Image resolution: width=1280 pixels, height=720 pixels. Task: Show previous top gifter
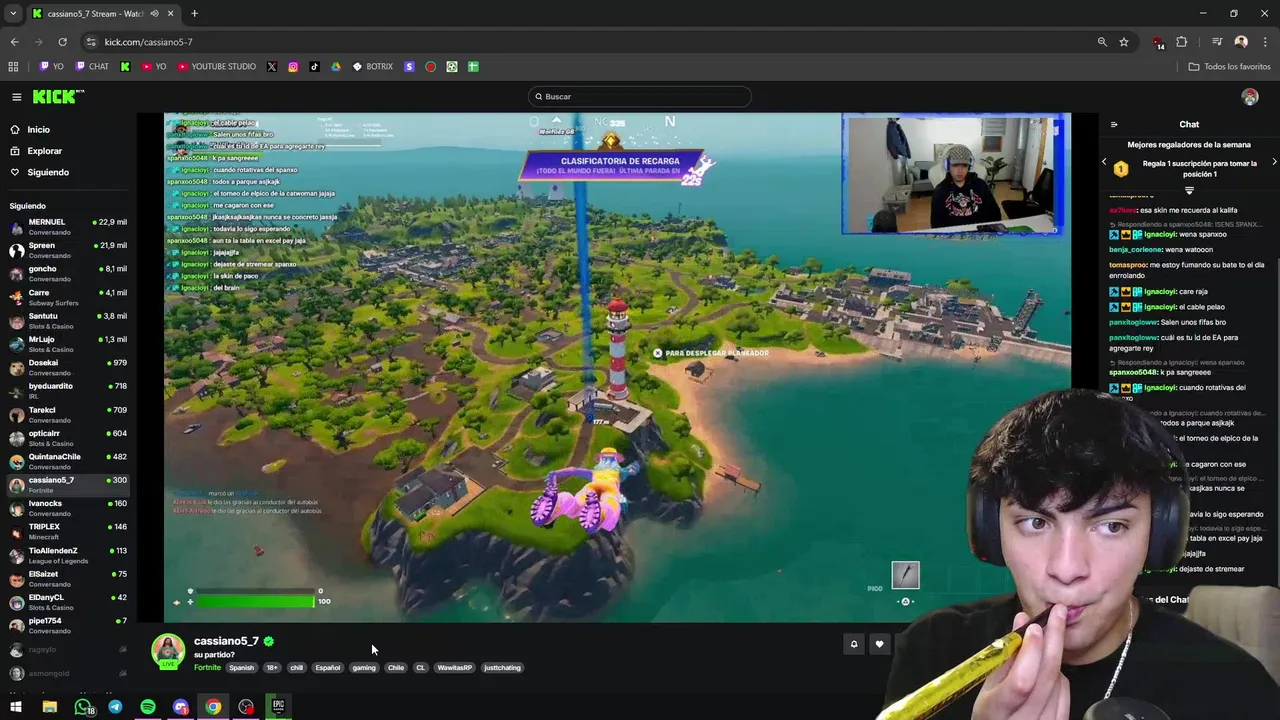tap(1104, 162)
